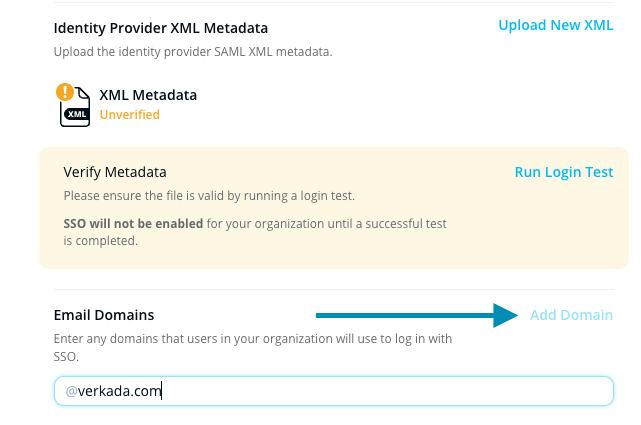Screen dimensions: 641x425
Task: Click the orange Unverified status text
Action: [x=129, y=114]
